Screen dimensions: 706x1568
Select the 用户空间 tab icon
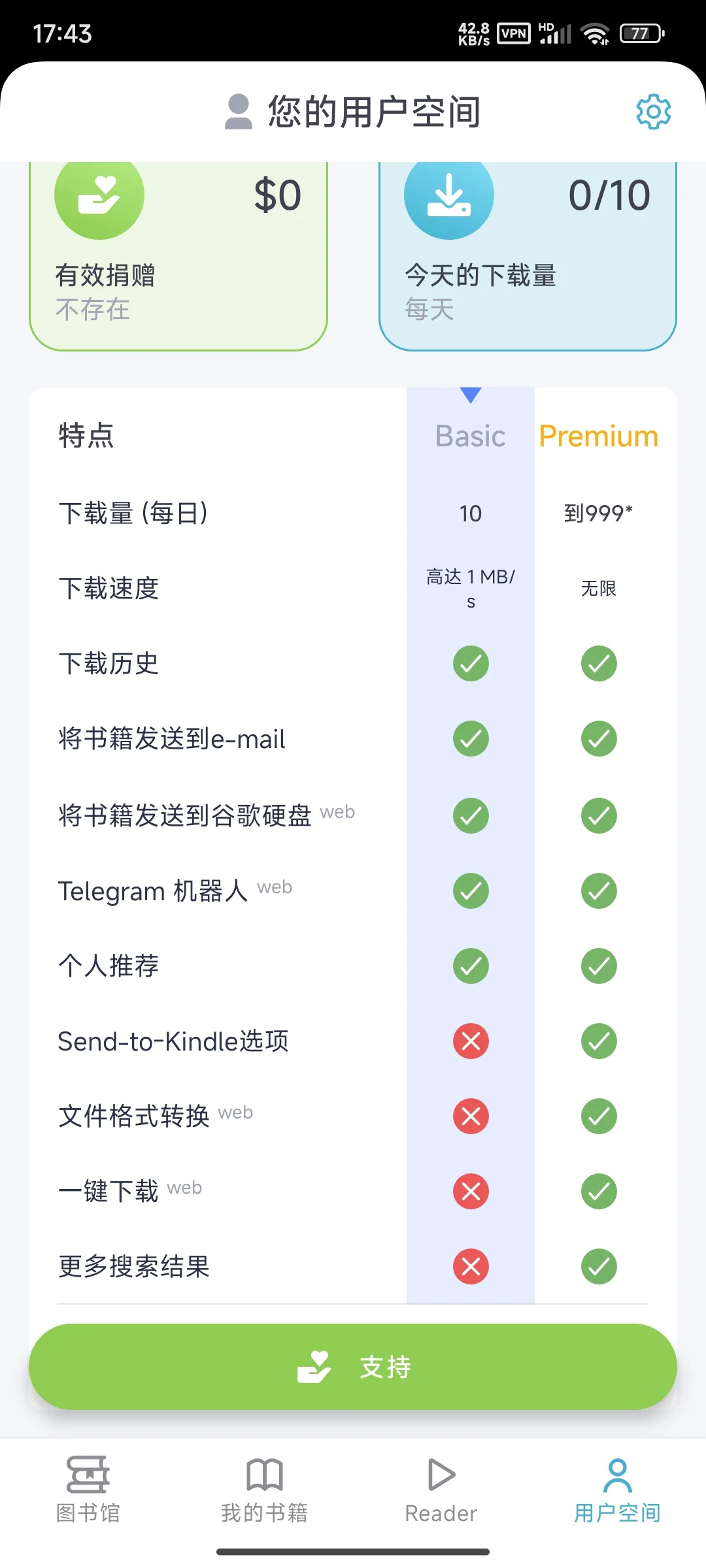point(617,1477)
